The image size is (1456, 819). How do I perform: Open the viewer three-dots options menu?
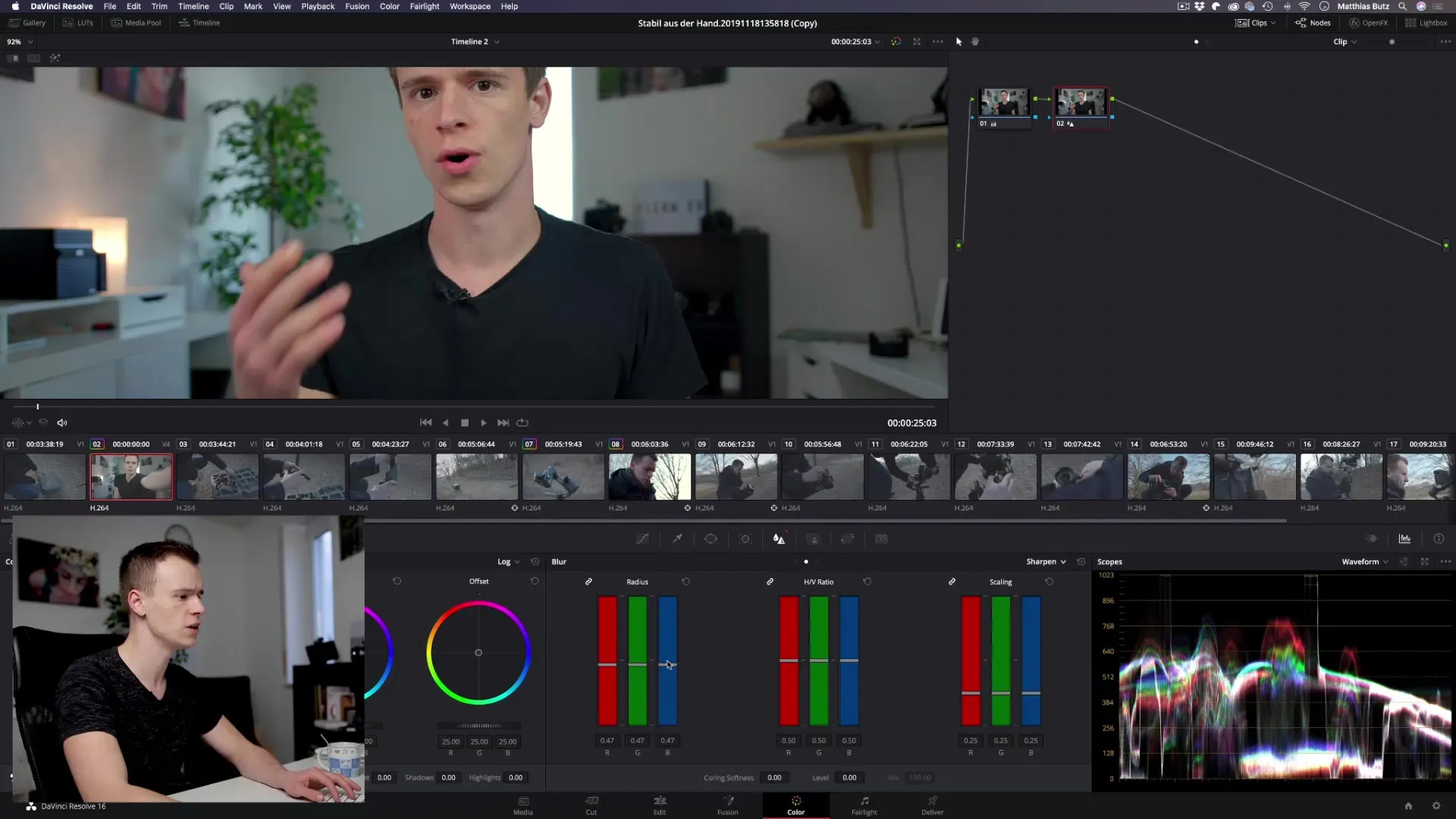(x=938, y=42)
